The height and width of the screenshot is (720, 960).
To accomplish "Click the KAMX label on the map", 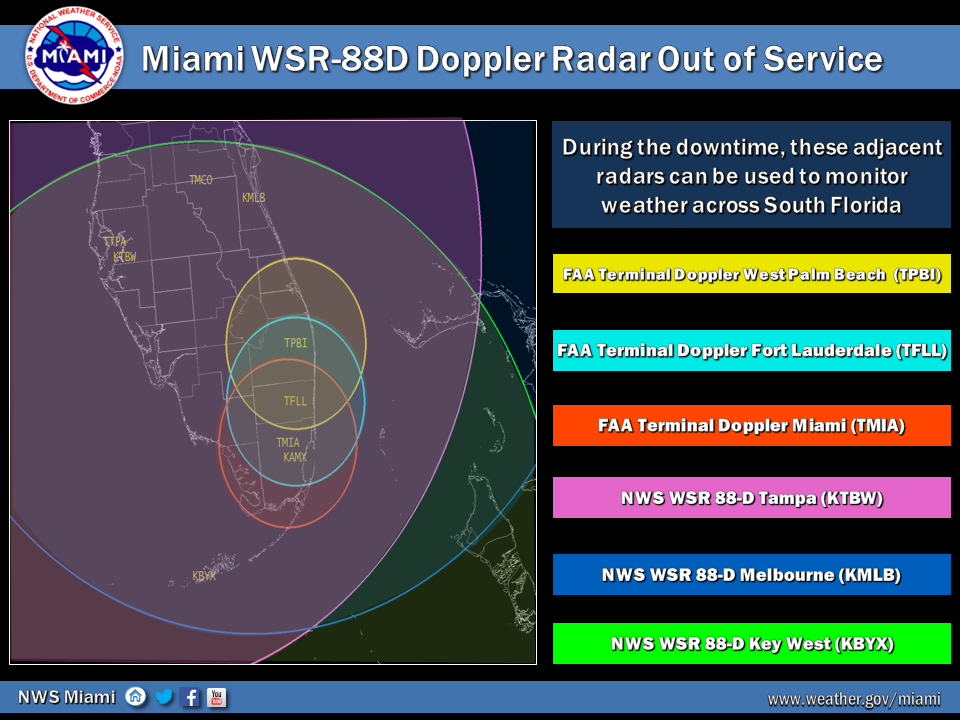I will [x=295, y=457].
